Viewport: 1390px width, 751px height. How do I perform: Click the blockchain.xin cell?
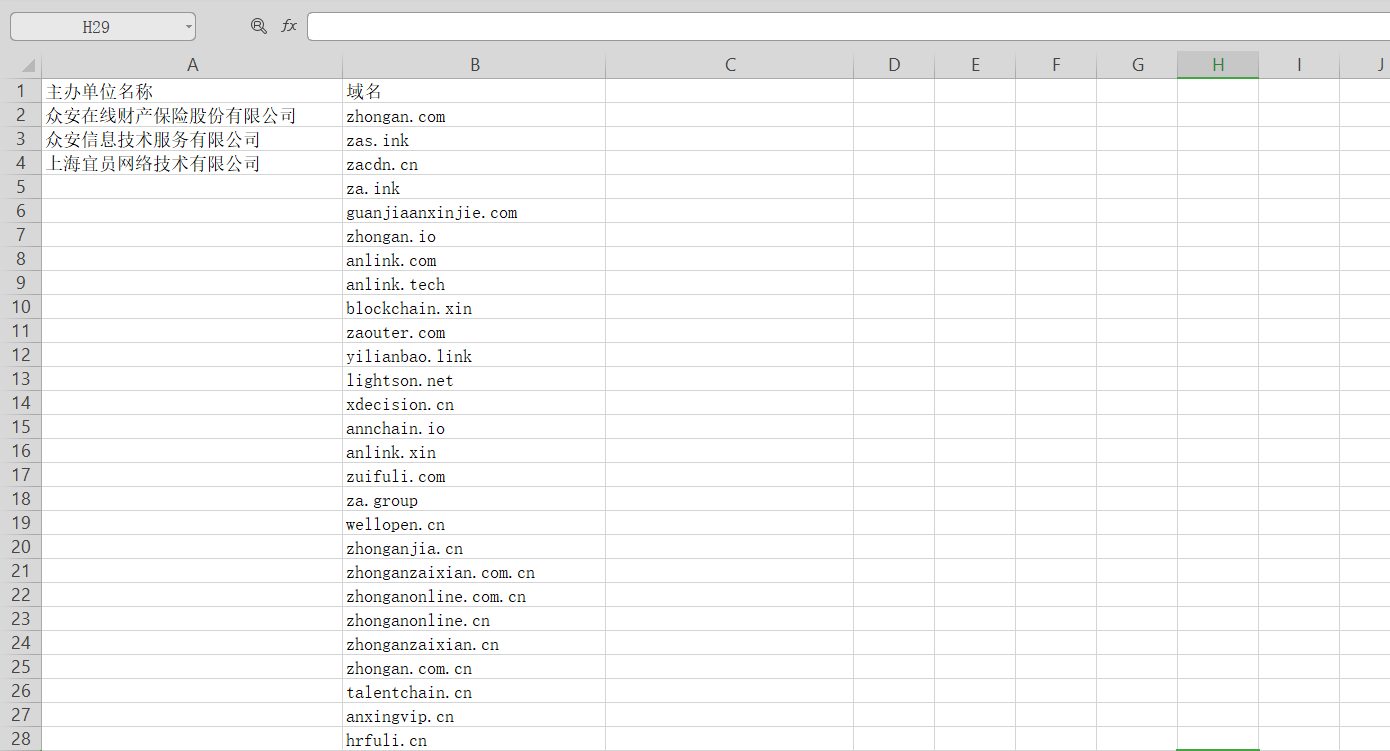[x=474, y=307]
